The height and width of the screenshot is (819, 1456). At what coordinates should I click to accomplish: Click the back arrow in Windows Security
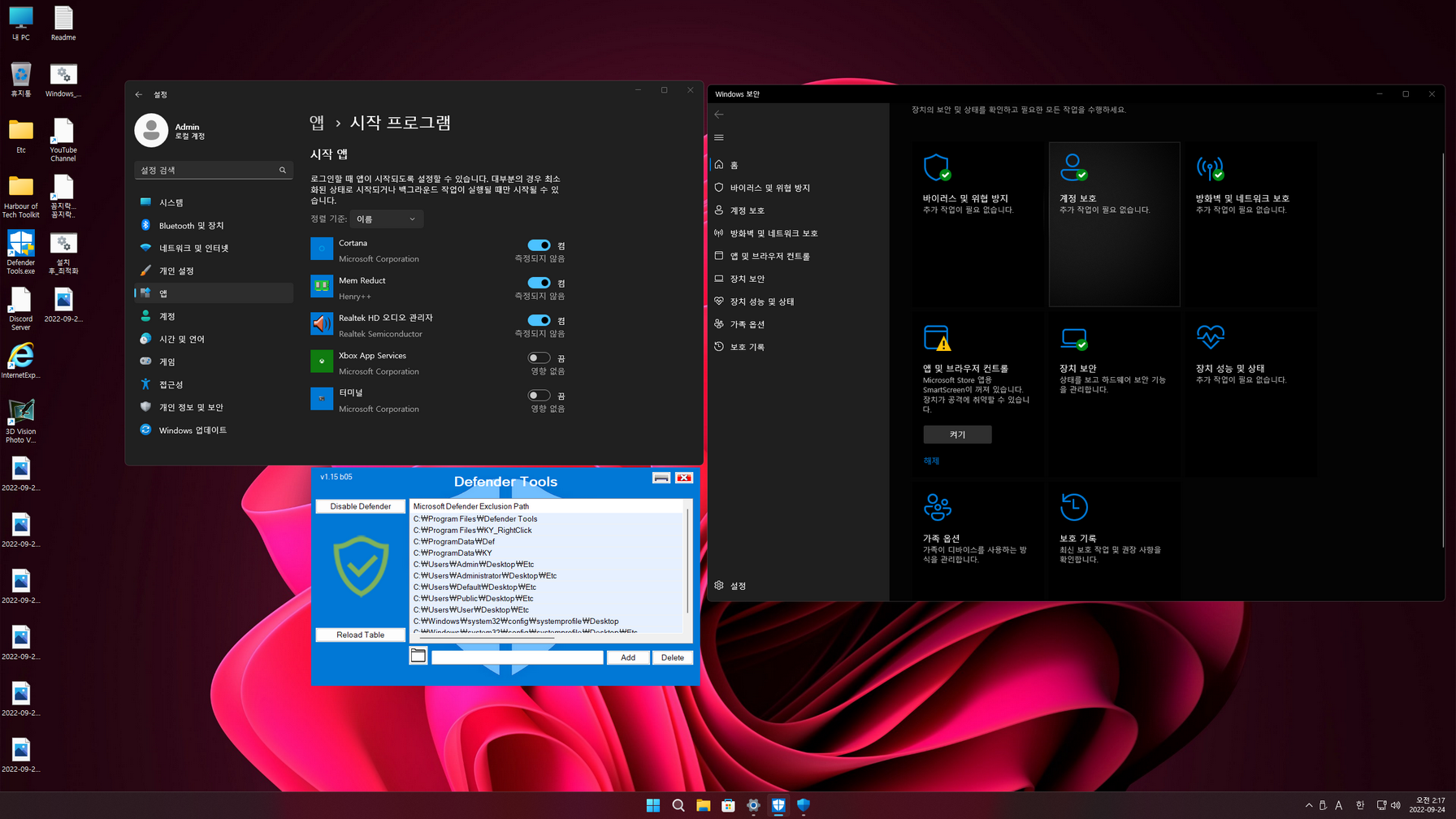click(x=719, y=115)
